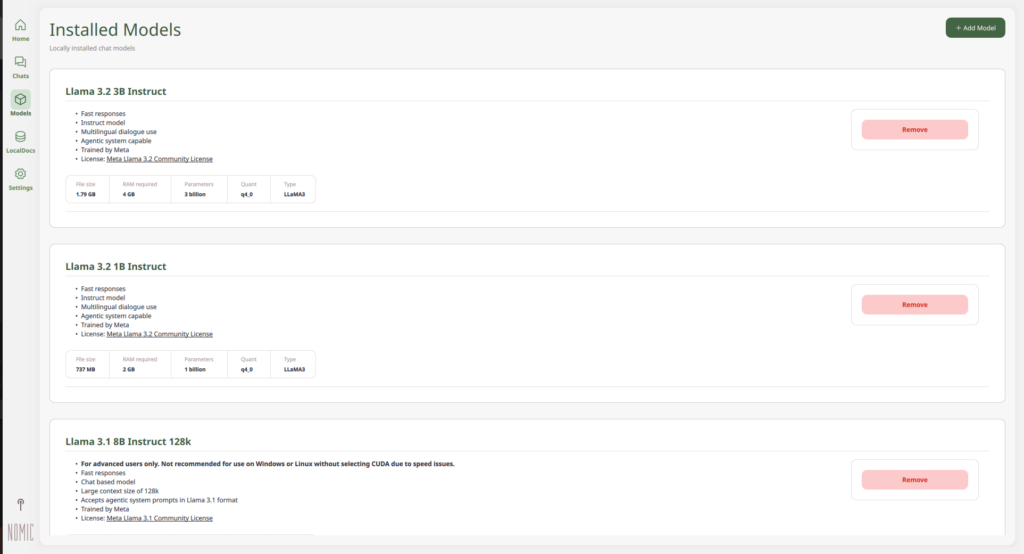This screenshot has width=1024, height=554.
Task: Click the Llama 3.2 3B Instruct title
Action: pos(116,91)
